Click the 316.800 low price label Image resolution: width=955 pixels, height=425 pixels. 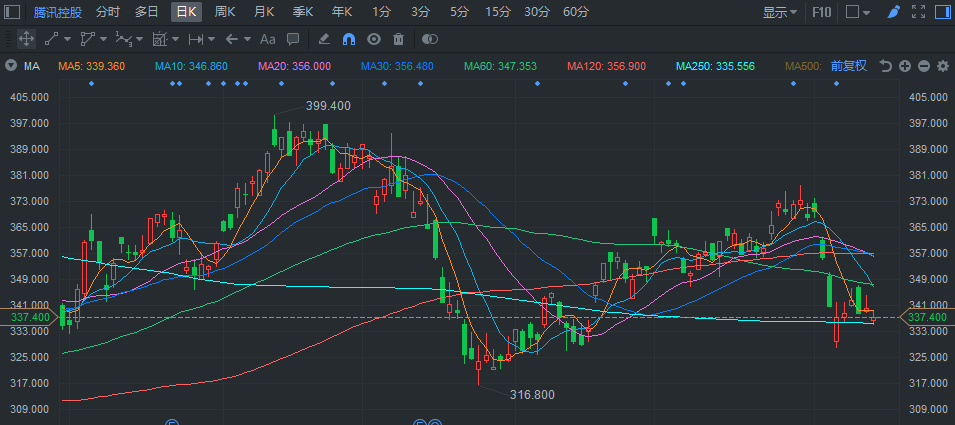(x=532, y=395)
